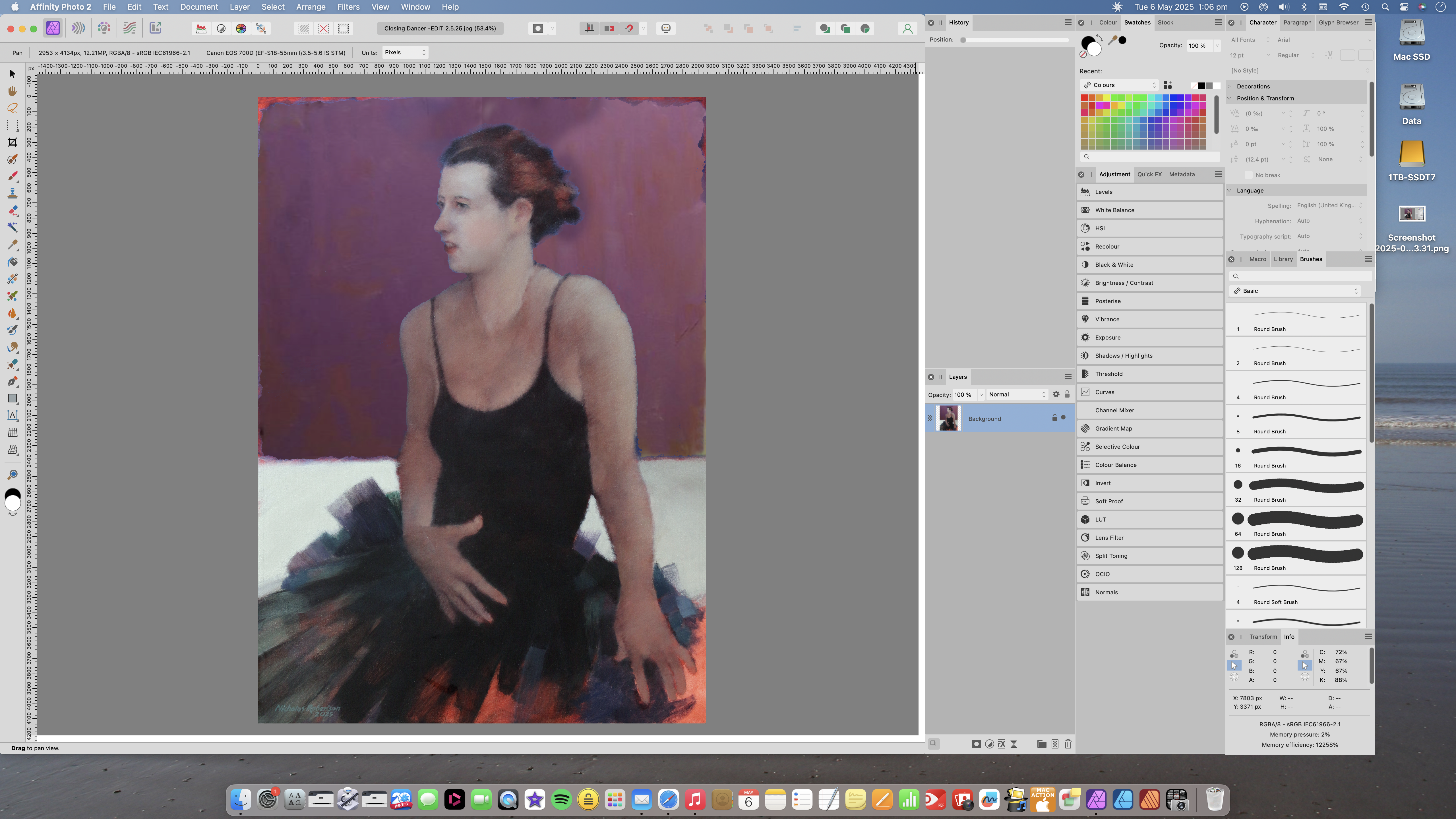Select the View (hand) tool
Screen dimensions: 1456x819
pyautogui.click(x=13, y=91)
